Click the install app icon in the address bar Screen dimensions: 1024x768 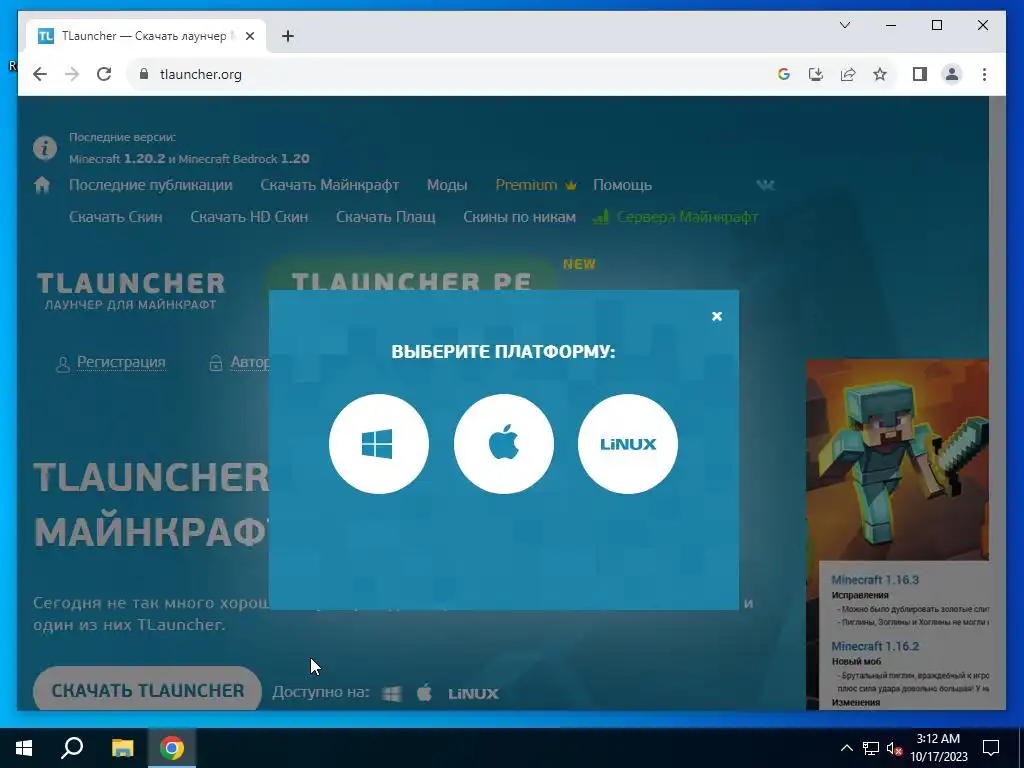[x=816, y=74]
